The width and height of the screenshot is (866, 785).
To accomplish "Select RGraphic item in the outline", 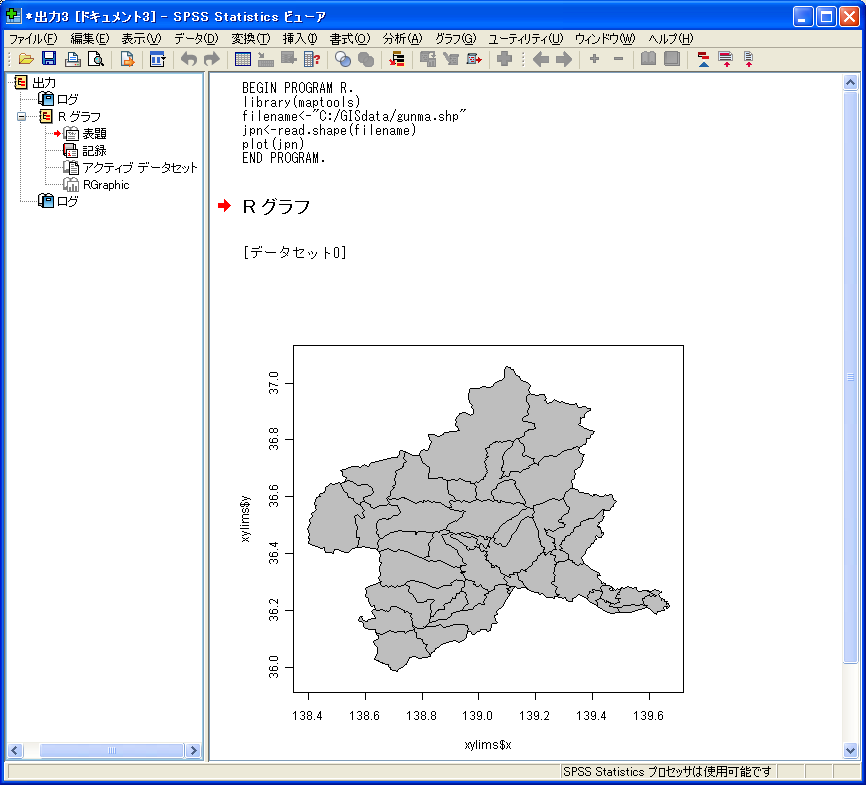I will coord(105,185).
